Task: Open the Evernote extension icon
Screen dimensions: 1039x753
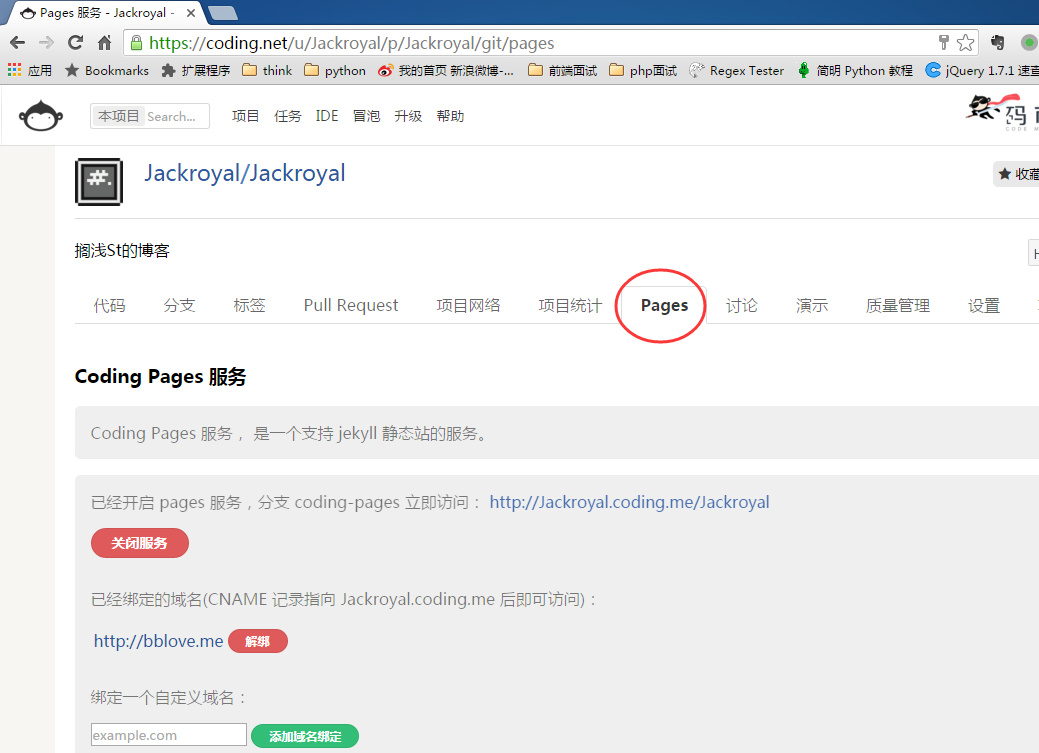Action: [997, 43]
